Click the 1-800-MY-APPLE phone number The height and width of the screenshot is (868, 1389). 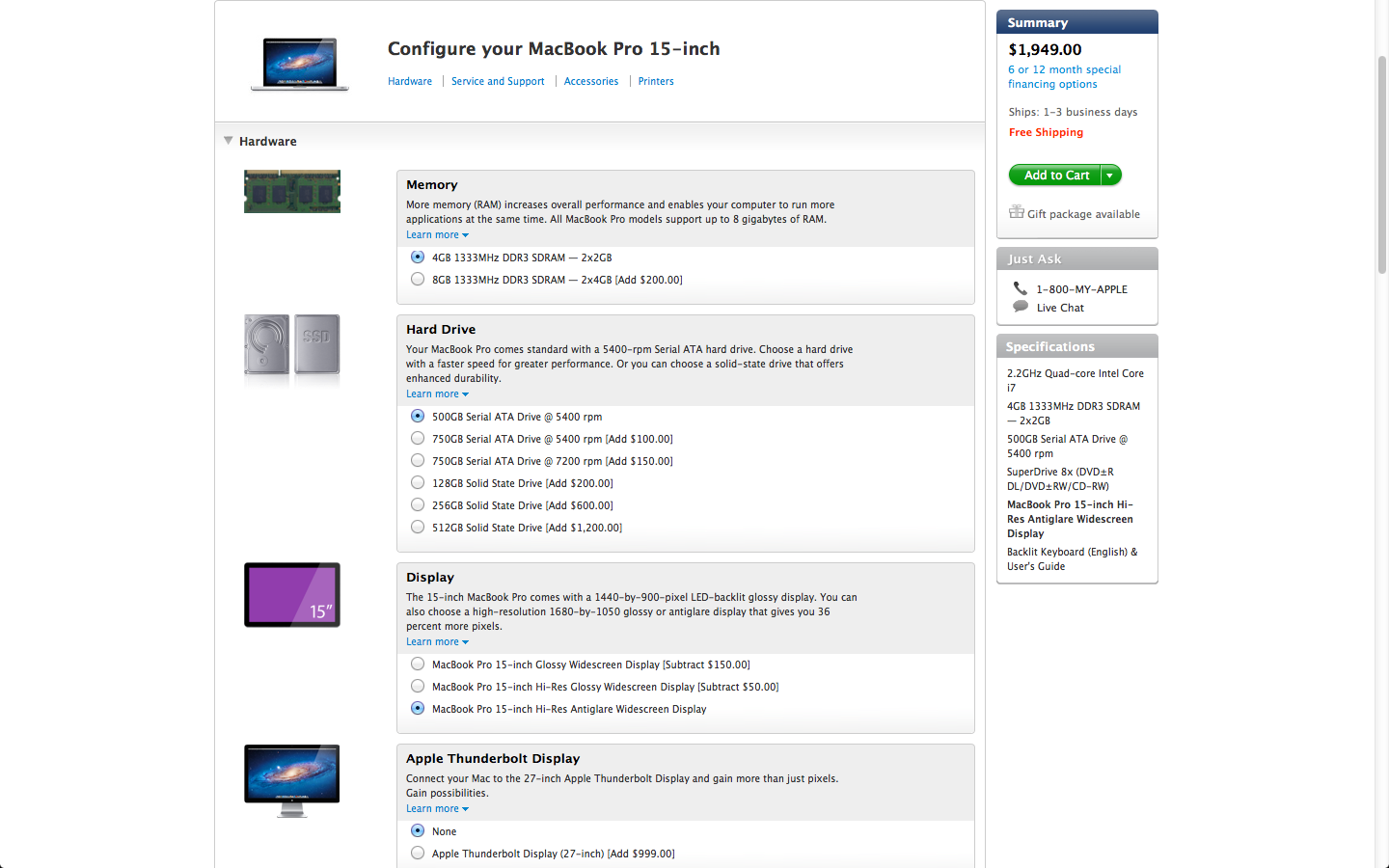(x=1081, y=289)
